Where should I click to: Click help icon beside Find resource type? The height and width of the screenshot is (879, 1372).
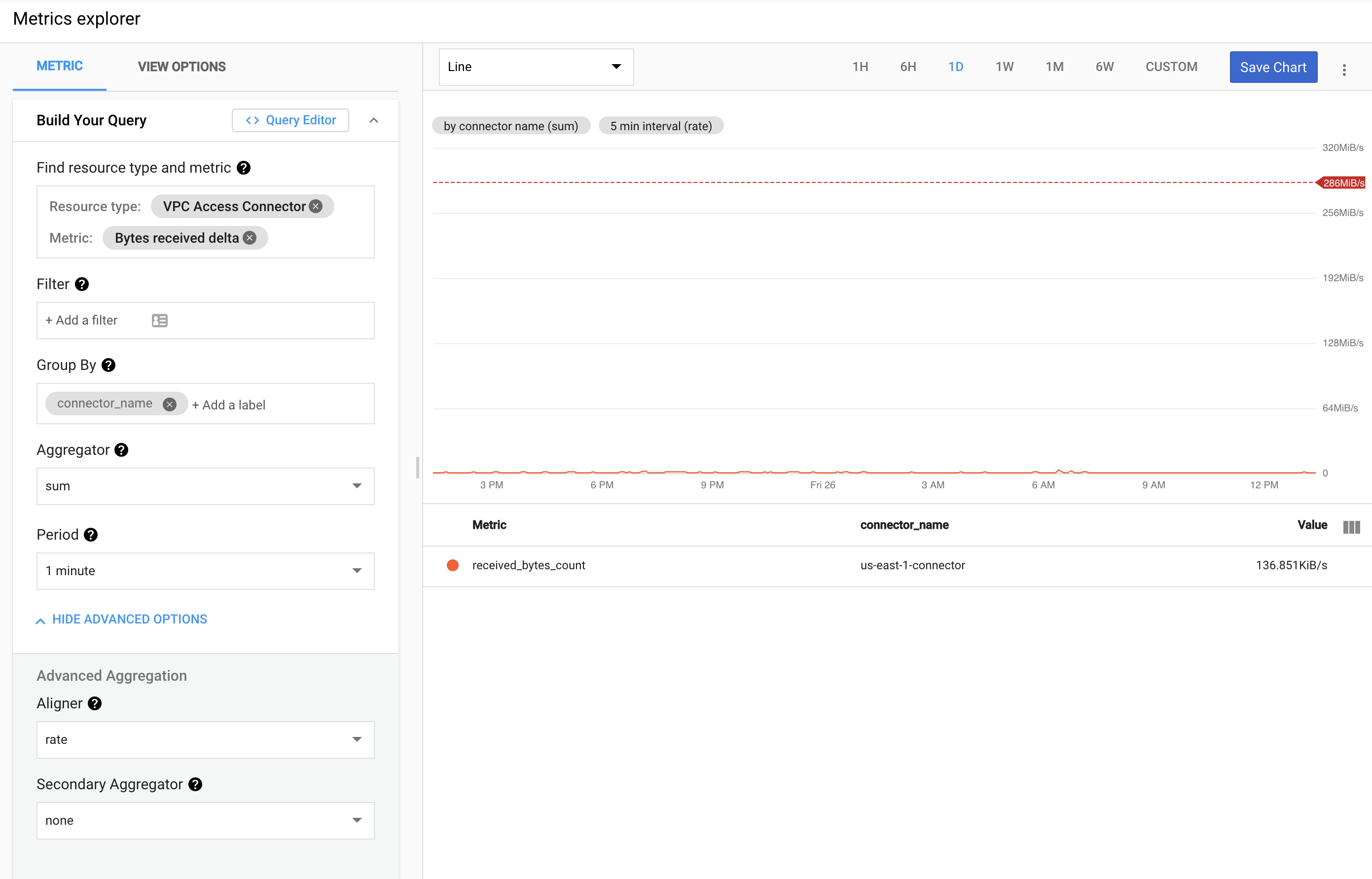[x=244, y=168]
